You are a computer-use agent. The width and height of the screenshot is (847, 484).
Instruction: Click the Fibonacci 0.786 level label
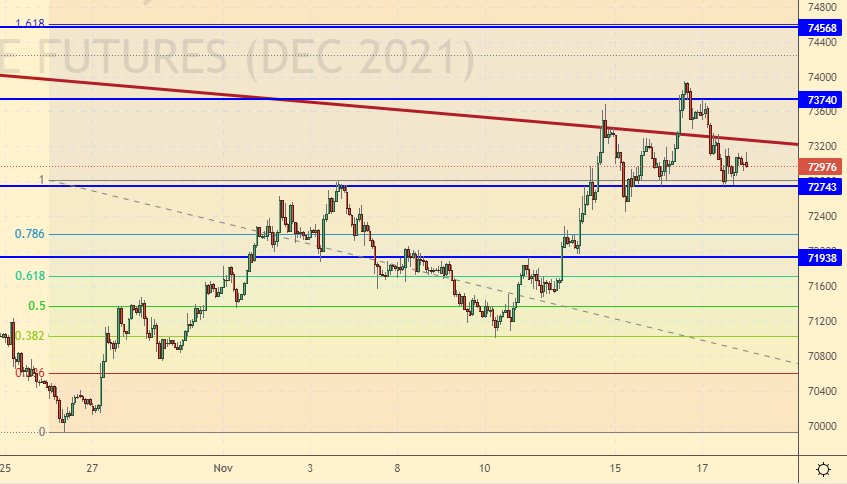30,234
